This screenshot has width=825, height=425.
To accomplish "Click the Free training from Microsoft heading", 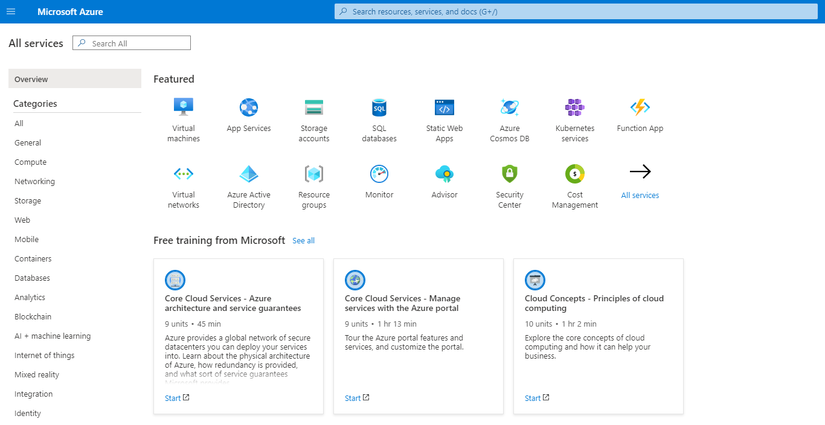I will [x=219, y=240].
